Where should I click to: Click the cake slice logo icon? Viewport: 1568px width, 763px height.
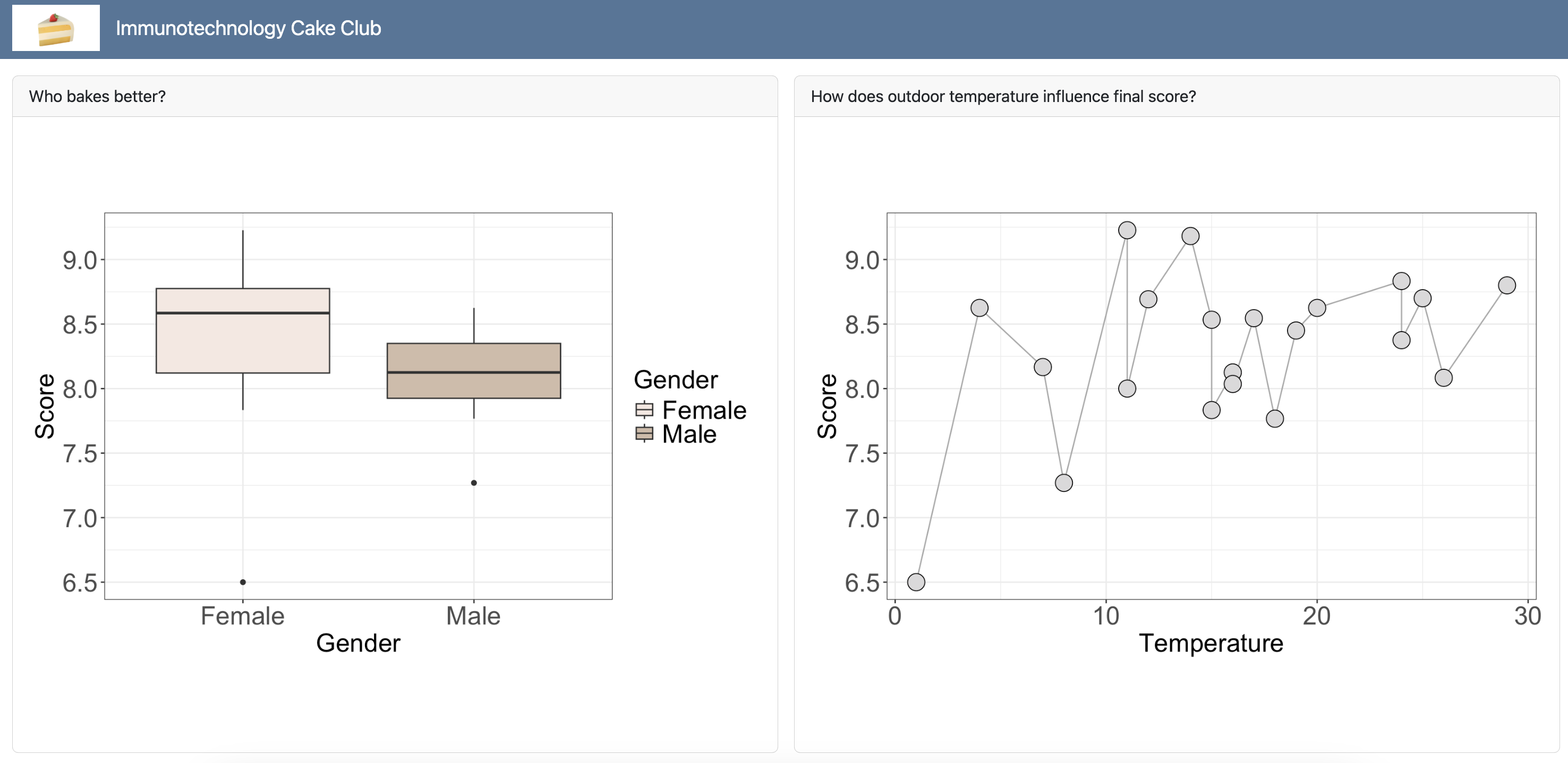(55, 29)
